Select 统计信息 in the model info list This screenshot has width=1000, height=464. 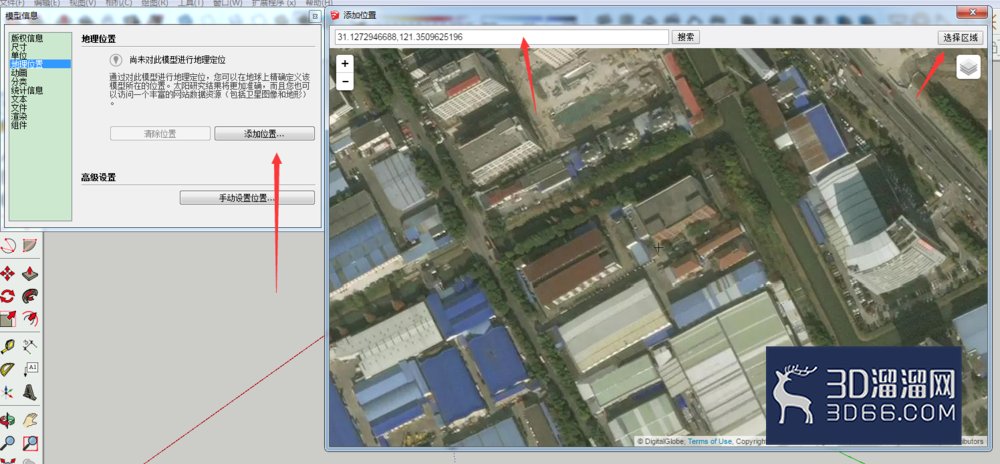click(x=27, y=91)
